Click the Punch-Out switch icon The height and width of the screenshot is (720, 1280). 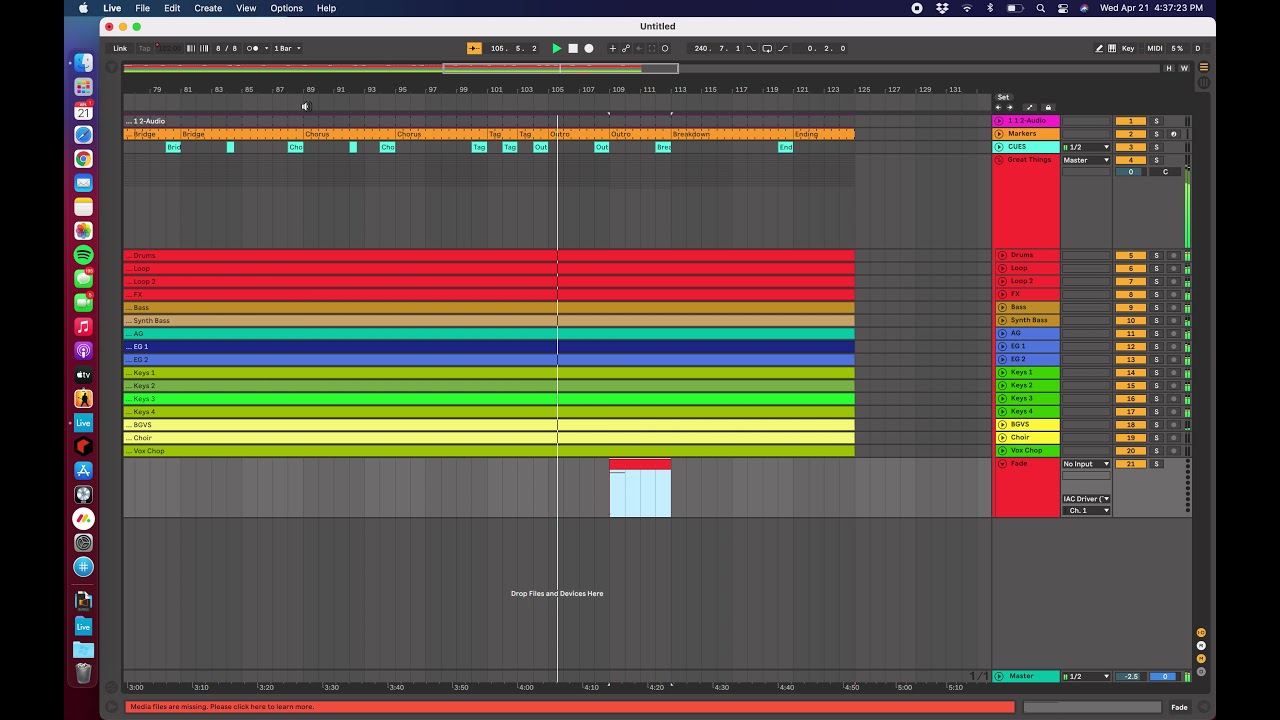783,48
